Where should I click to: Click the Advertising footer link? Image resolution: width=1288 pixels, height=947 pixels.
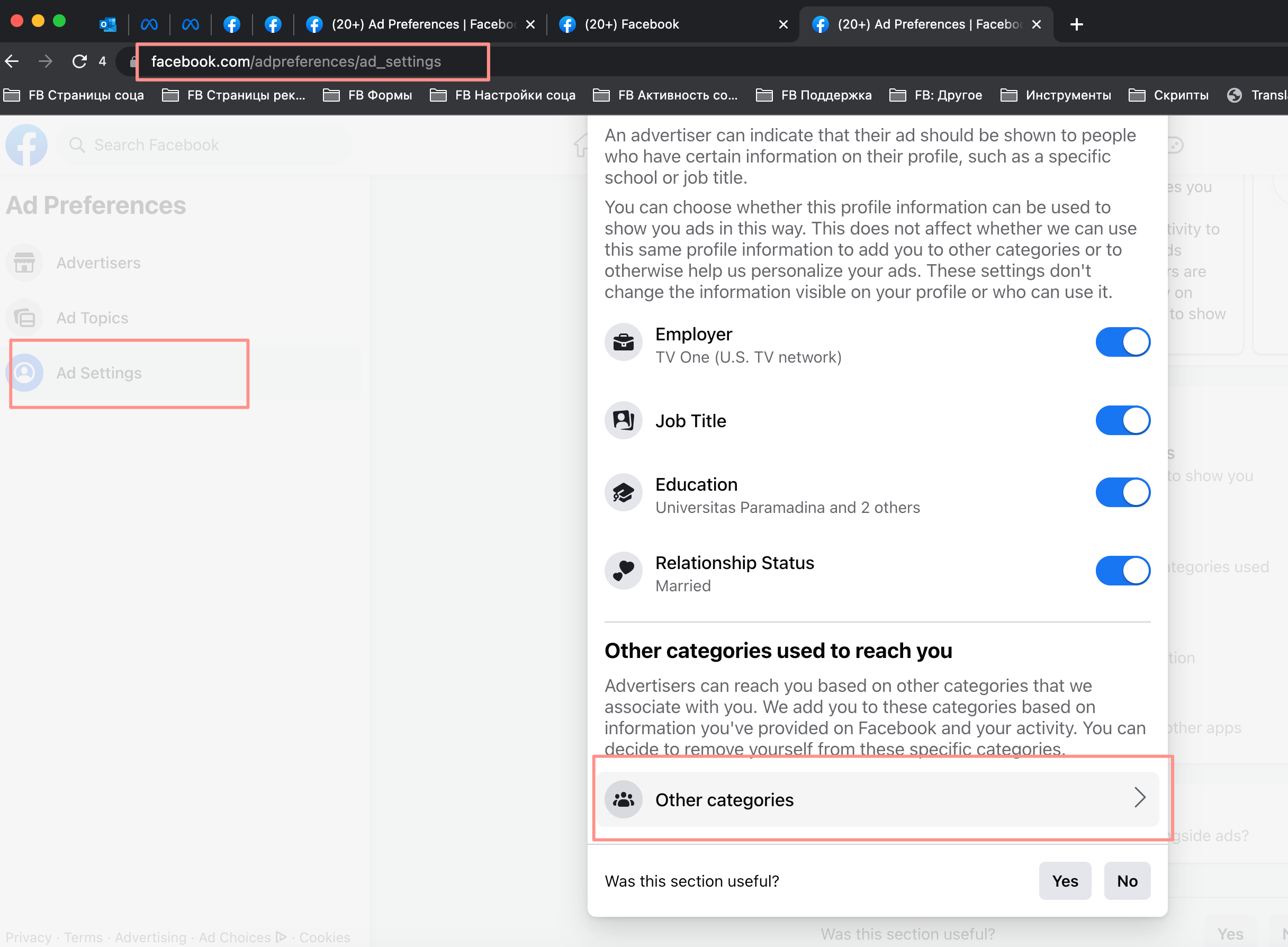[x=151, y=937]
